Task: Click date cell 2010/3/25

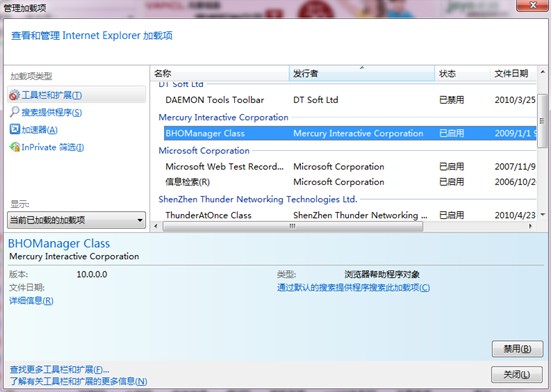Action: coord(515,100)
